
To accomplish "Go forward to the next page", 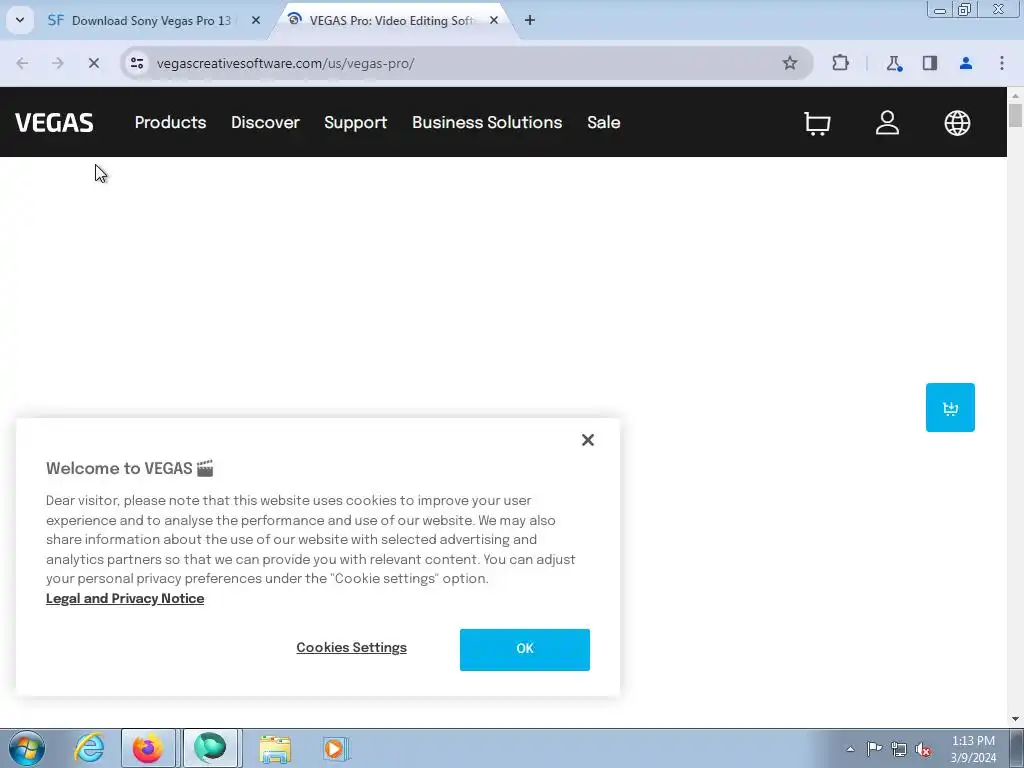I will (57, 63).
